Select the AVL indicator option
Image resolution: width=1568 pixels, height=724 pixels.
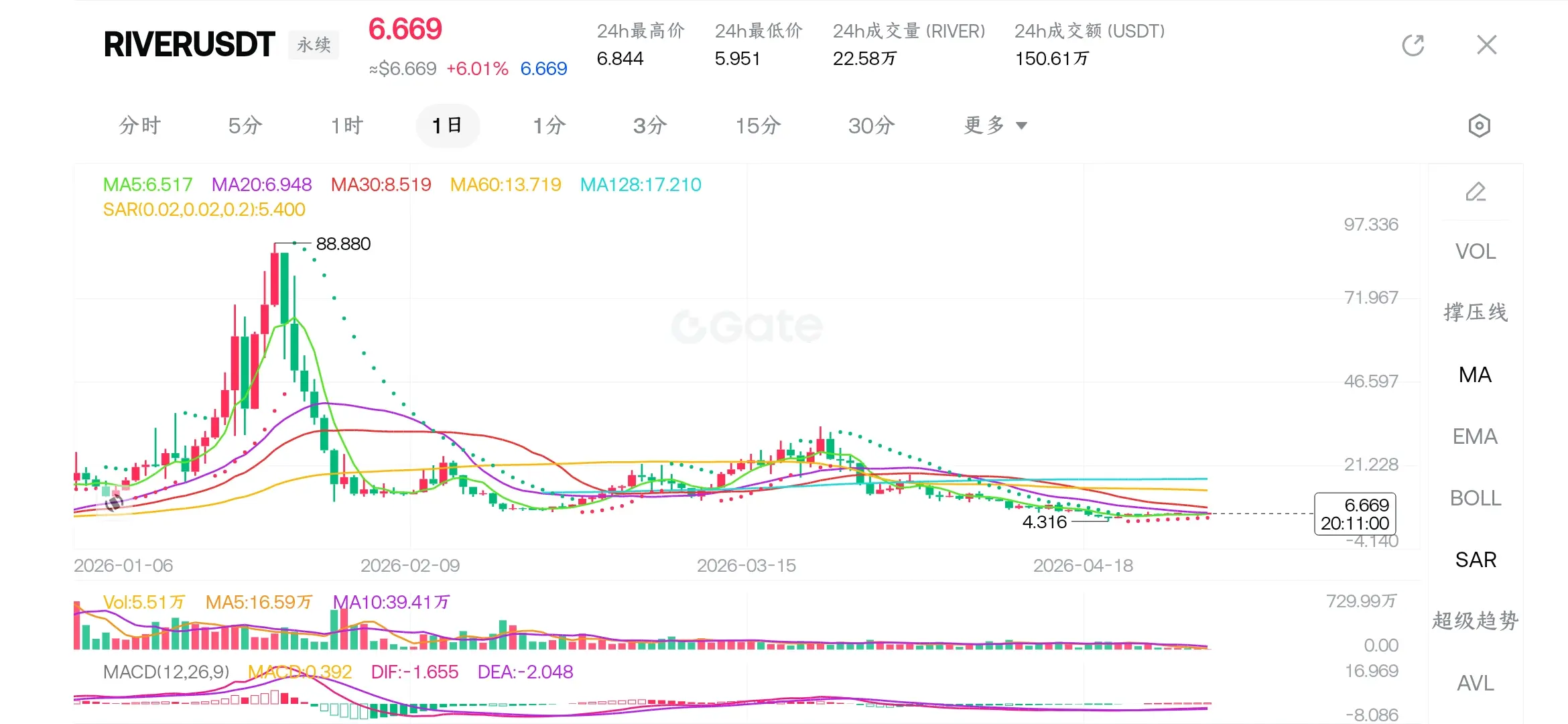pos(1475,683)
